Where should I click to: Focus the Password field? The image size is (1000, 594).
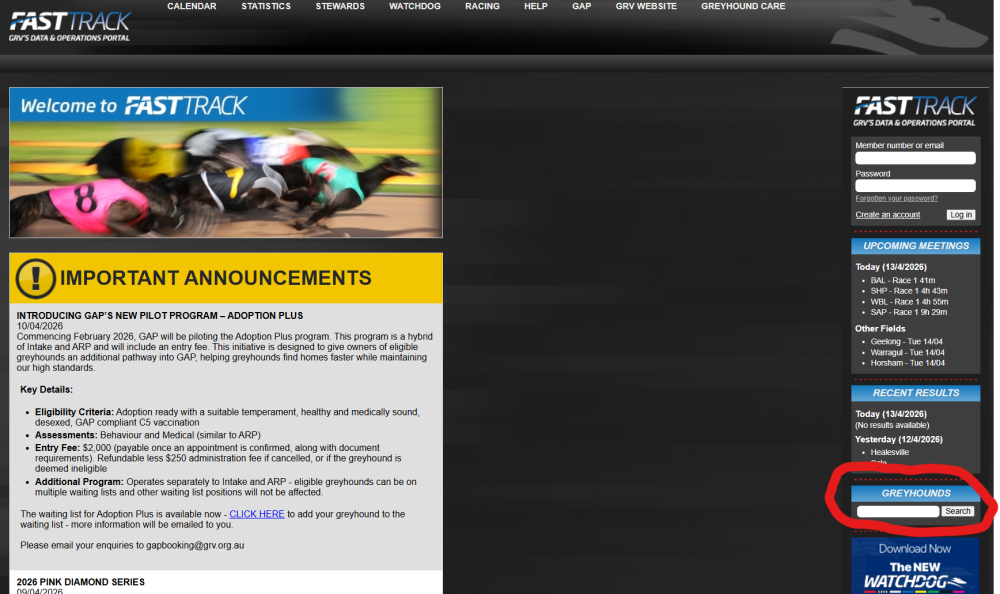tap(915, 186)
